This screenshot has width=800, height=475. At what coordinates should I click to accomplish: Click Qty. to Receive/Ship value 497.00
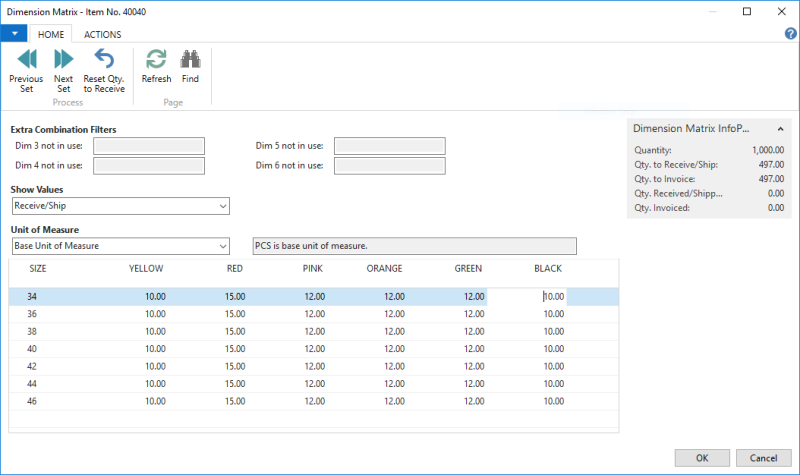[x=771, y=165]
